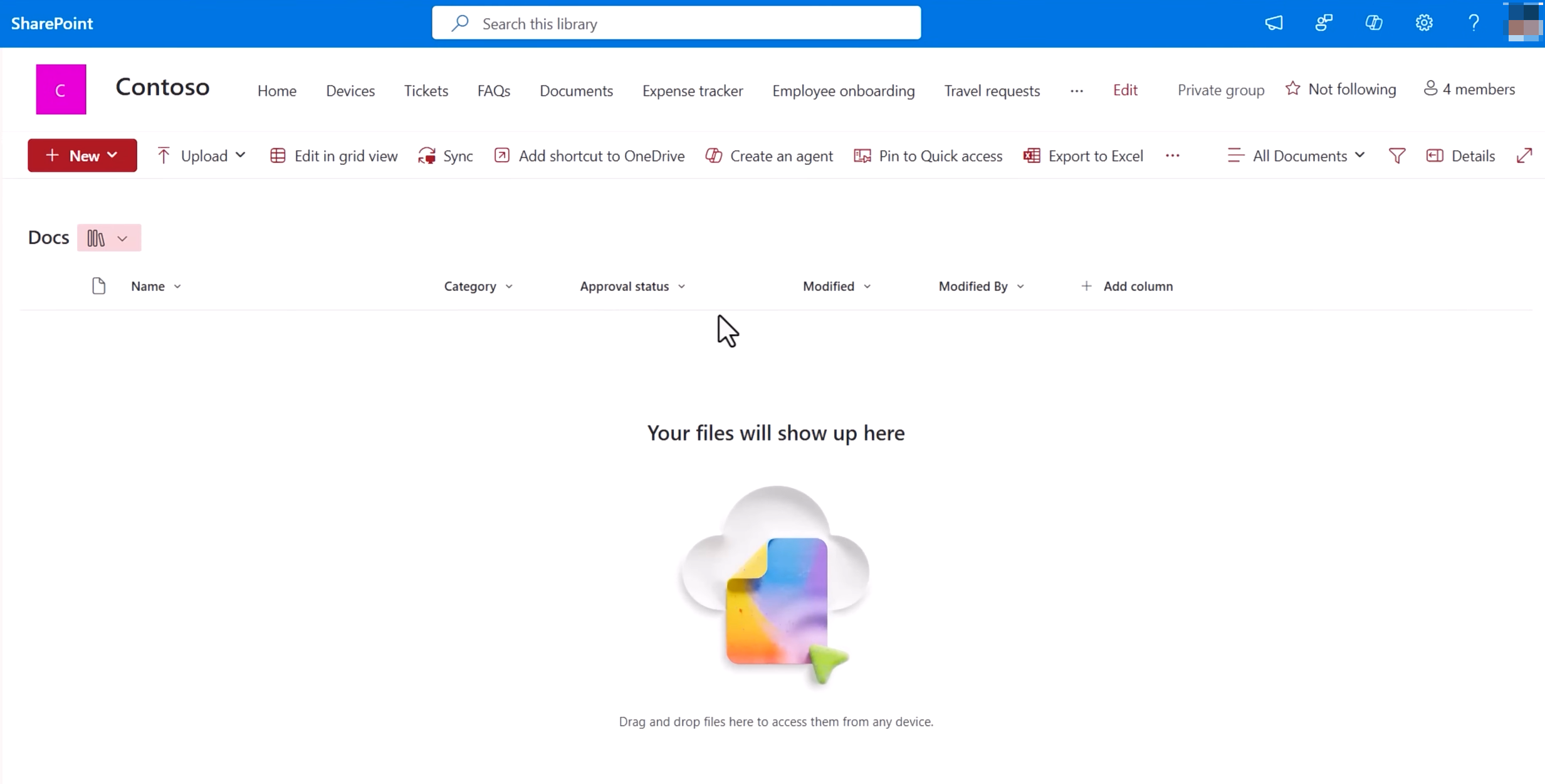Open the All Documents view dropdown
This screenshot has height=784, width=1545.
pyautogui.click(x=1296, y=155)
